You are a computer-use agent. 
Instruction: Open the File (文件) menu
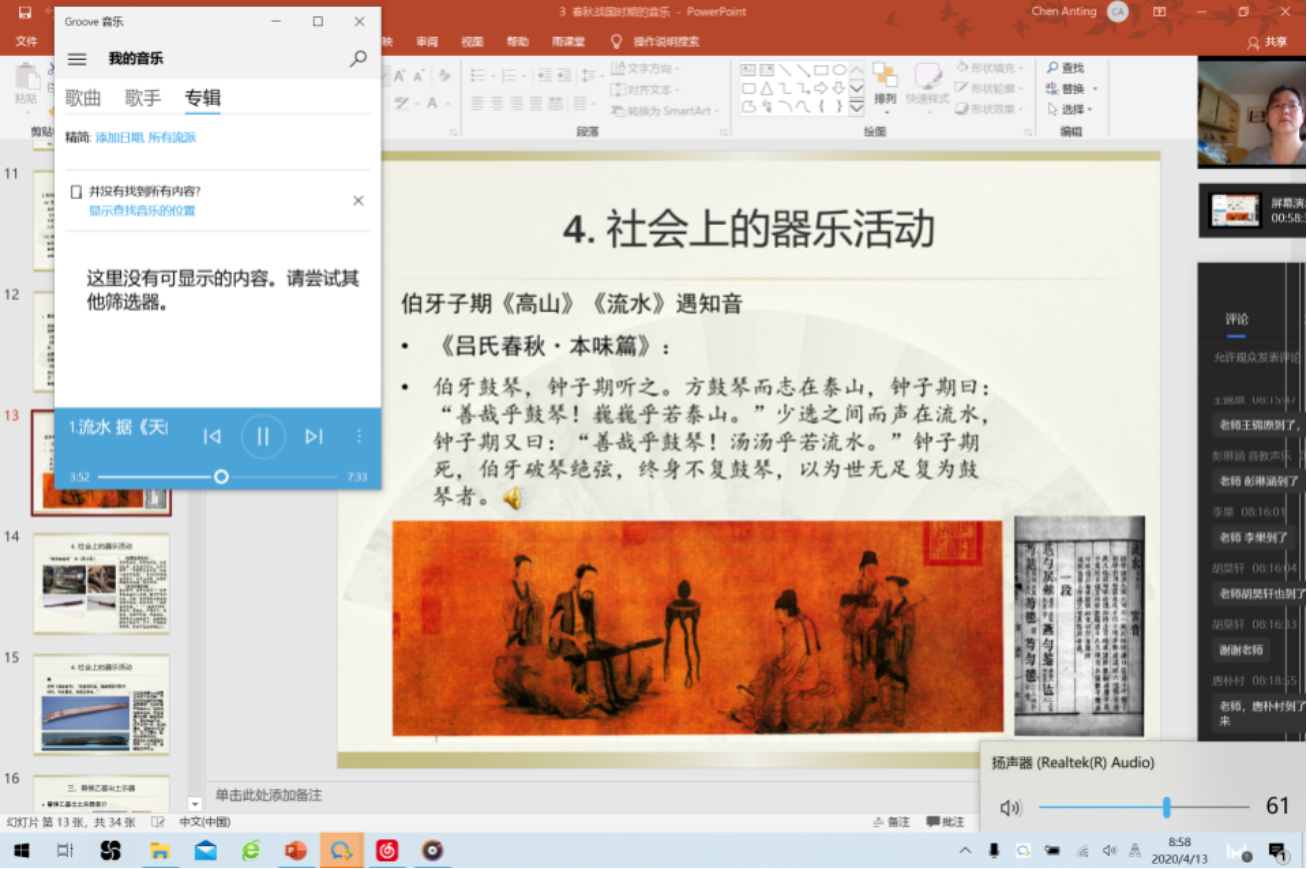point(27,42)
